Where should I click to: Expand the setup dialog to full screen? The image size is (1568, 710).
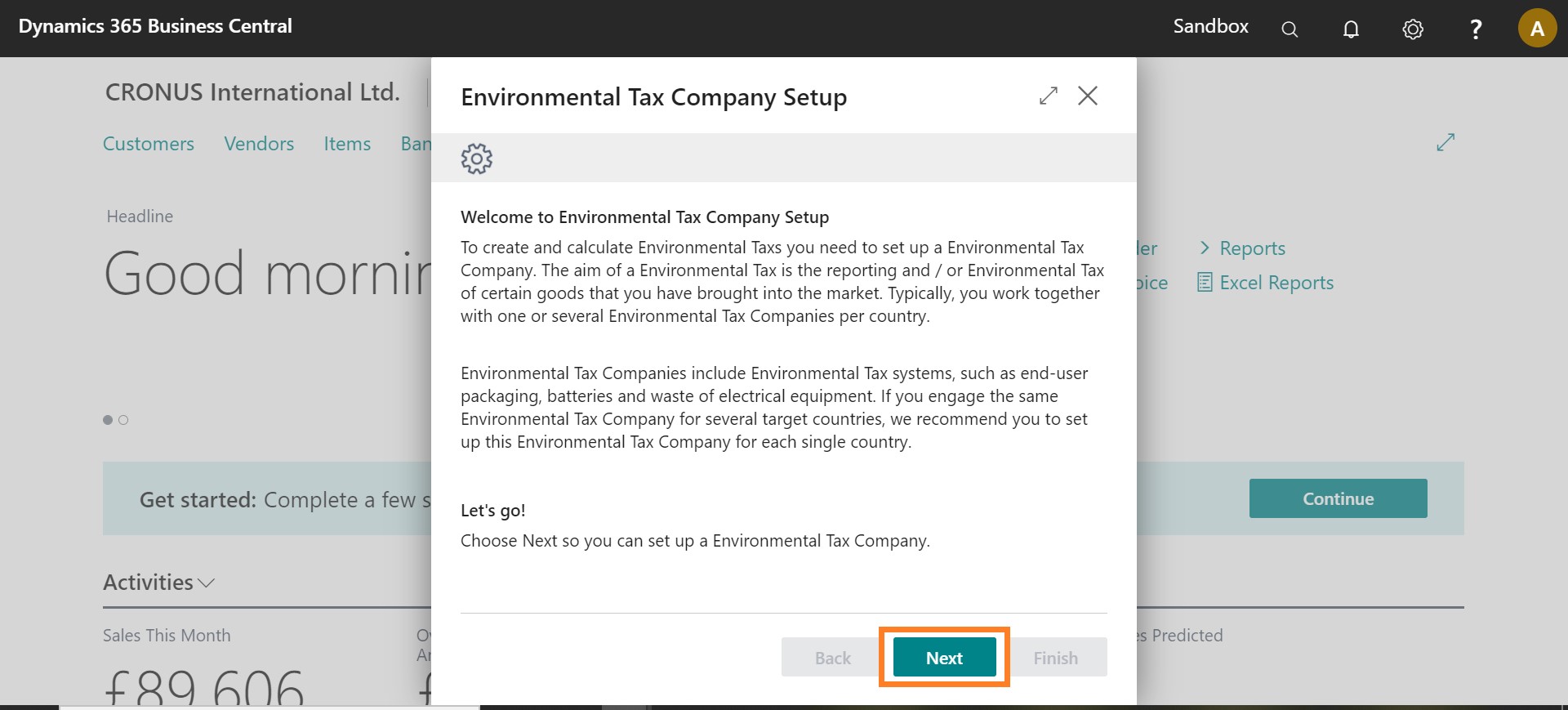1049,96
